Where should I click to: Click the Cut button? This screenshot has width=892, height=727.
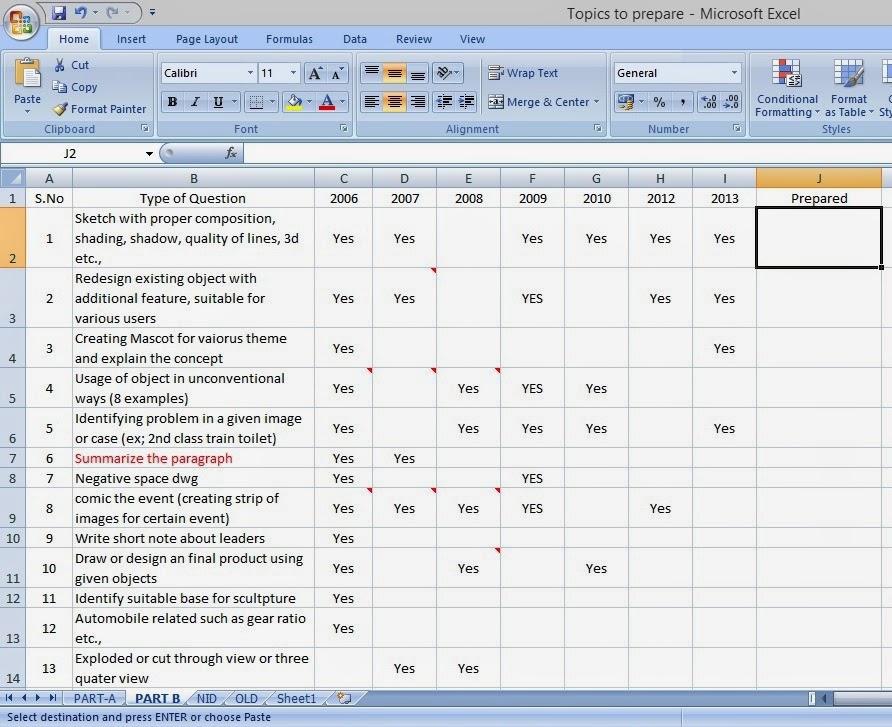pyautogui.click(x=72, y=65)
